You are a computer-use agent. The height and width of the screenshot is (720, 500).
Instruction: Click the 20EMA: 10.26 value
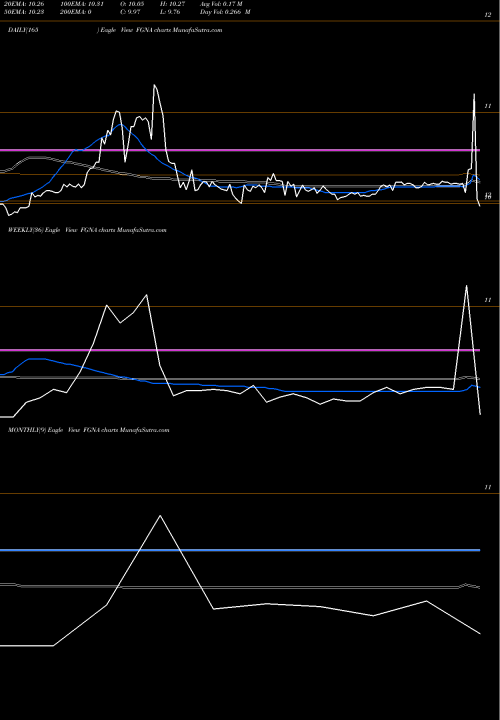tap(26, 4)
